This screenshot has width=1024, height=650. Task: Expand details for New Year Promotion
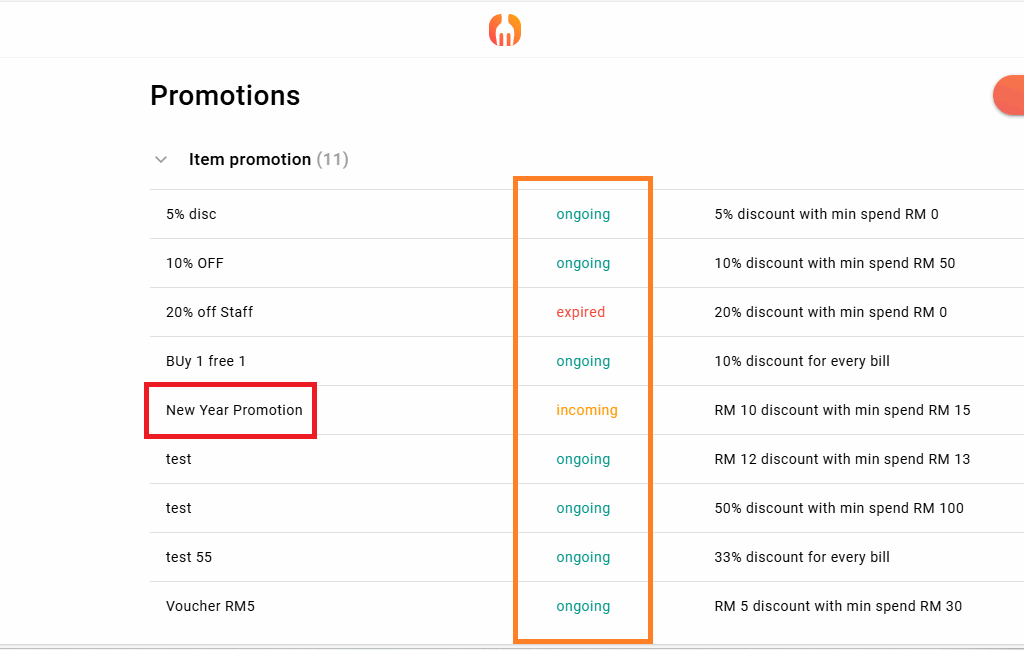(x=234, y=410)
